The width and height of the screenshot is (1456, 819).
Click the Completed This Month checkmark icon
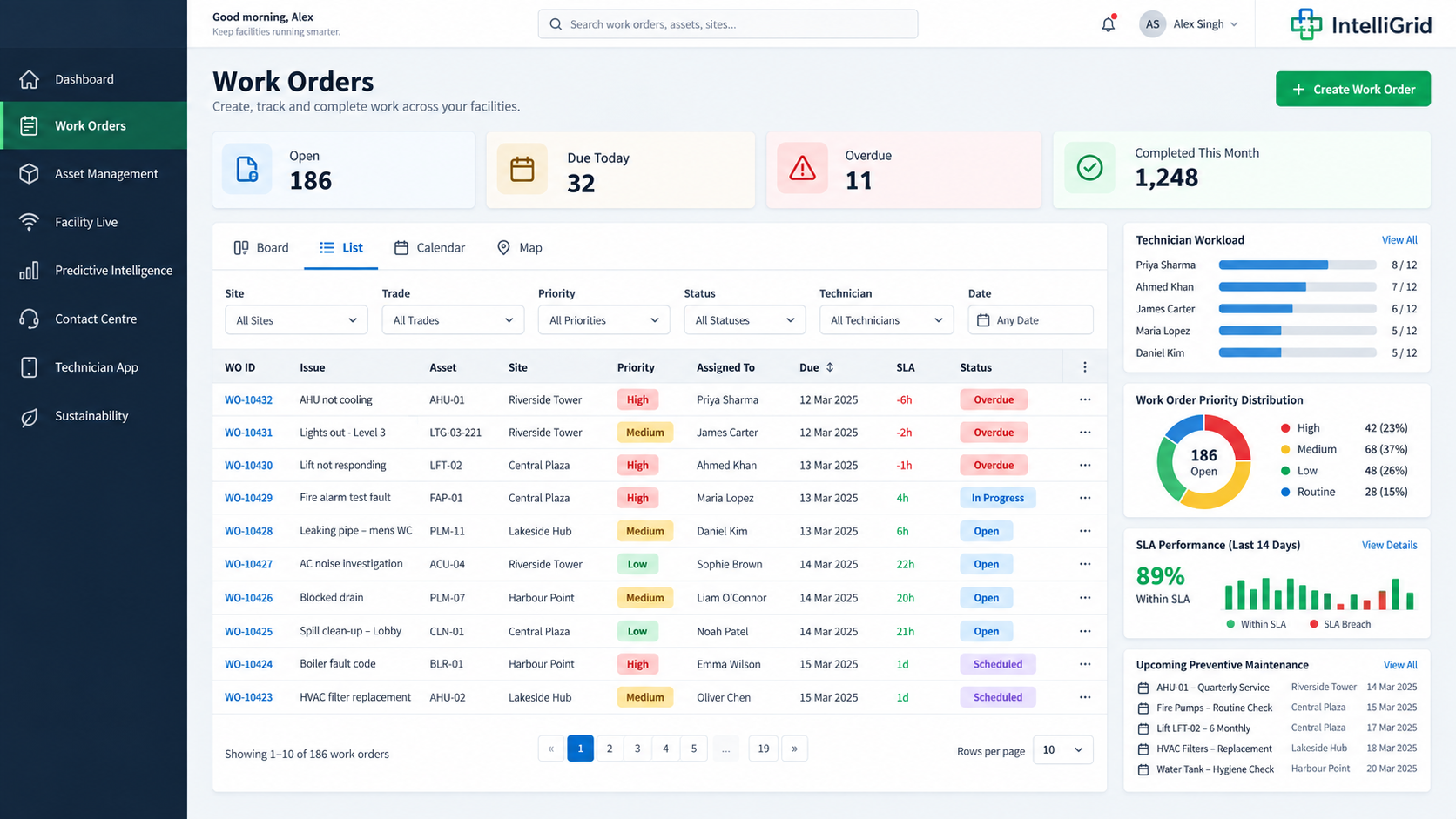click(1089, 167)
